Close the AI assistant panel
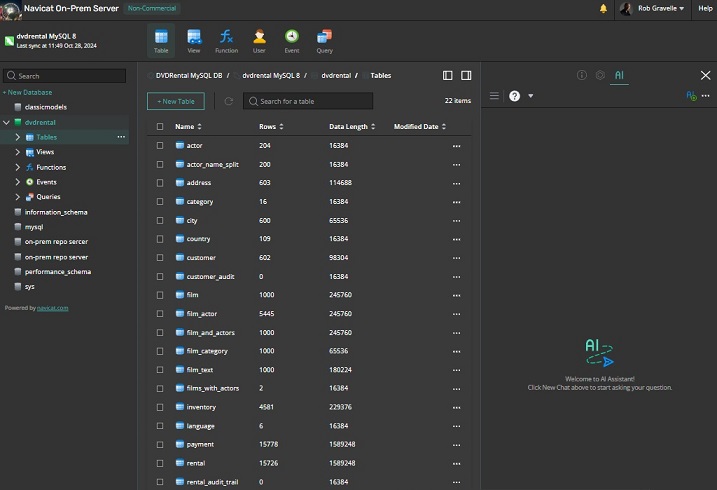The height and width of the screenshot is (490, 717). tap(706, 75)
